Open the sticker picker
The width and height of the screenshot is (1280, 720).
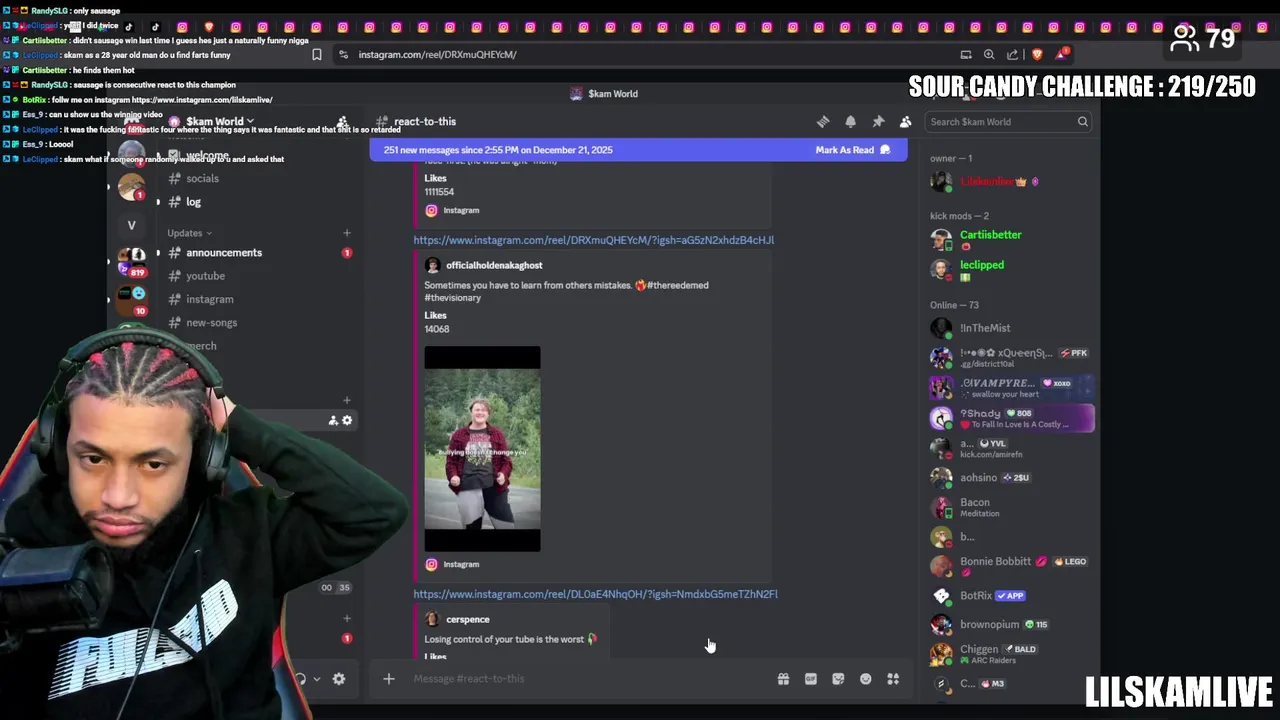click(x=838, y=679)
